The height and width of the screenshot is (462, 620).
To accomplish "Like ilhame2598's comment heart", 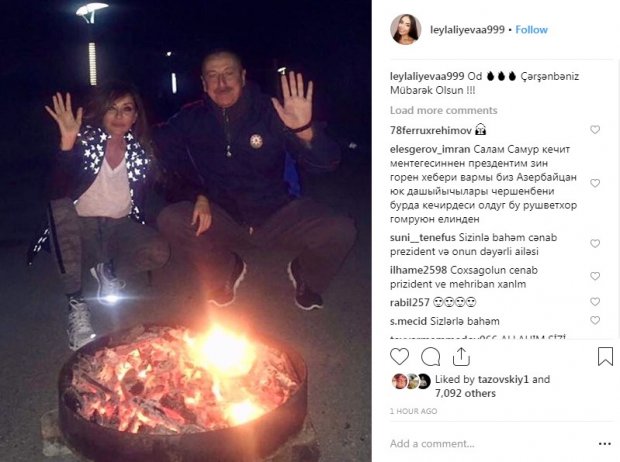I will pos(595,276).
